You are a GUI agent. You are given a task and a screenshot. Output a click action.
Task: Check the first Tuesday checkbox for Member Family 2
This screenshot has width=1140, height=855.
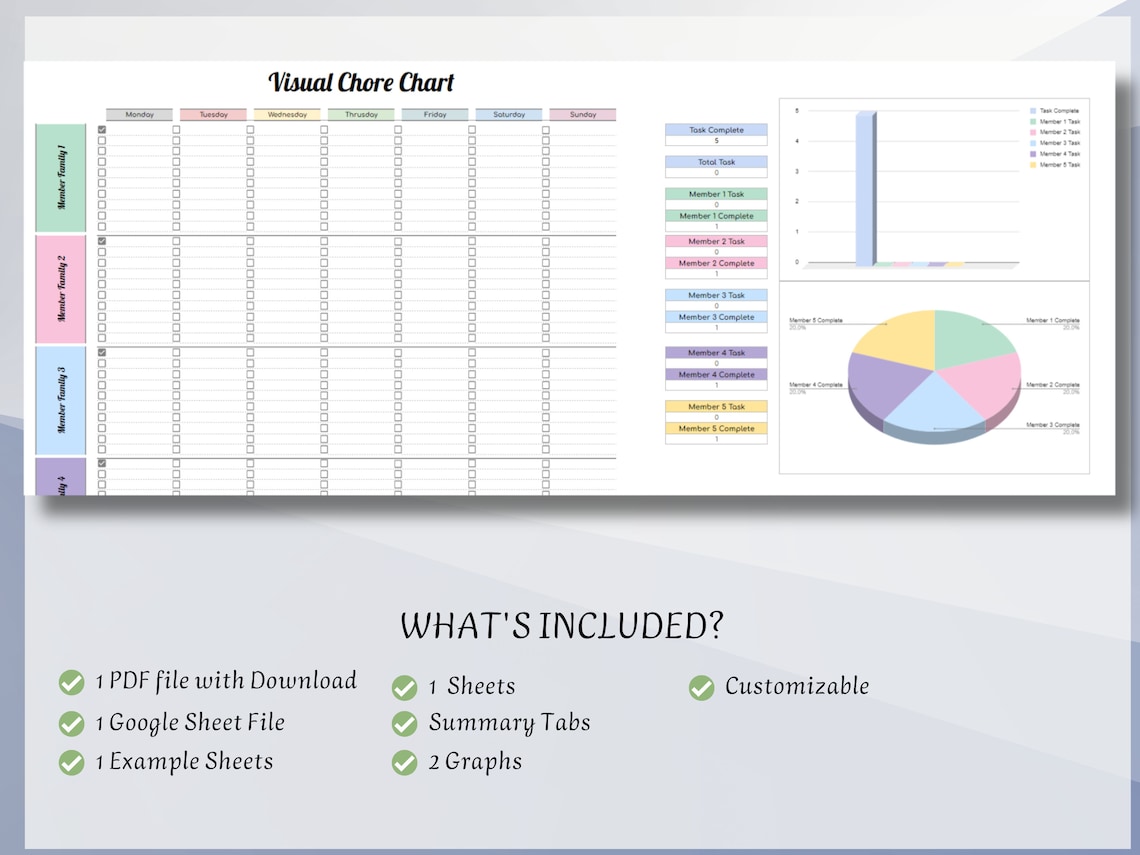tap(175, 240)
